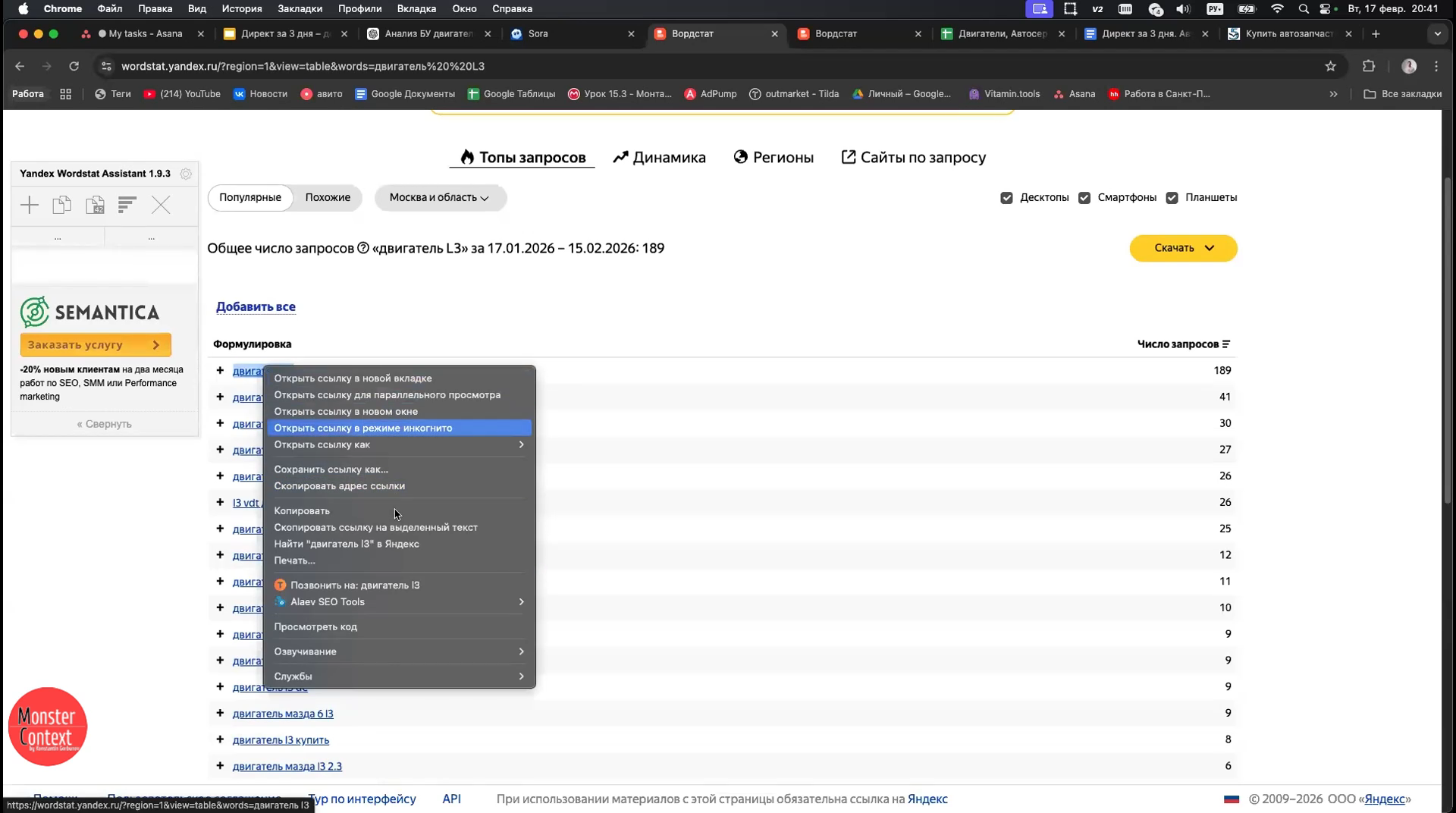Viewport: 1456px width, 813px height.
Task: Click the Wordstat Assistant sort icon
Action: pyautogui.click(x=127, y=205)
